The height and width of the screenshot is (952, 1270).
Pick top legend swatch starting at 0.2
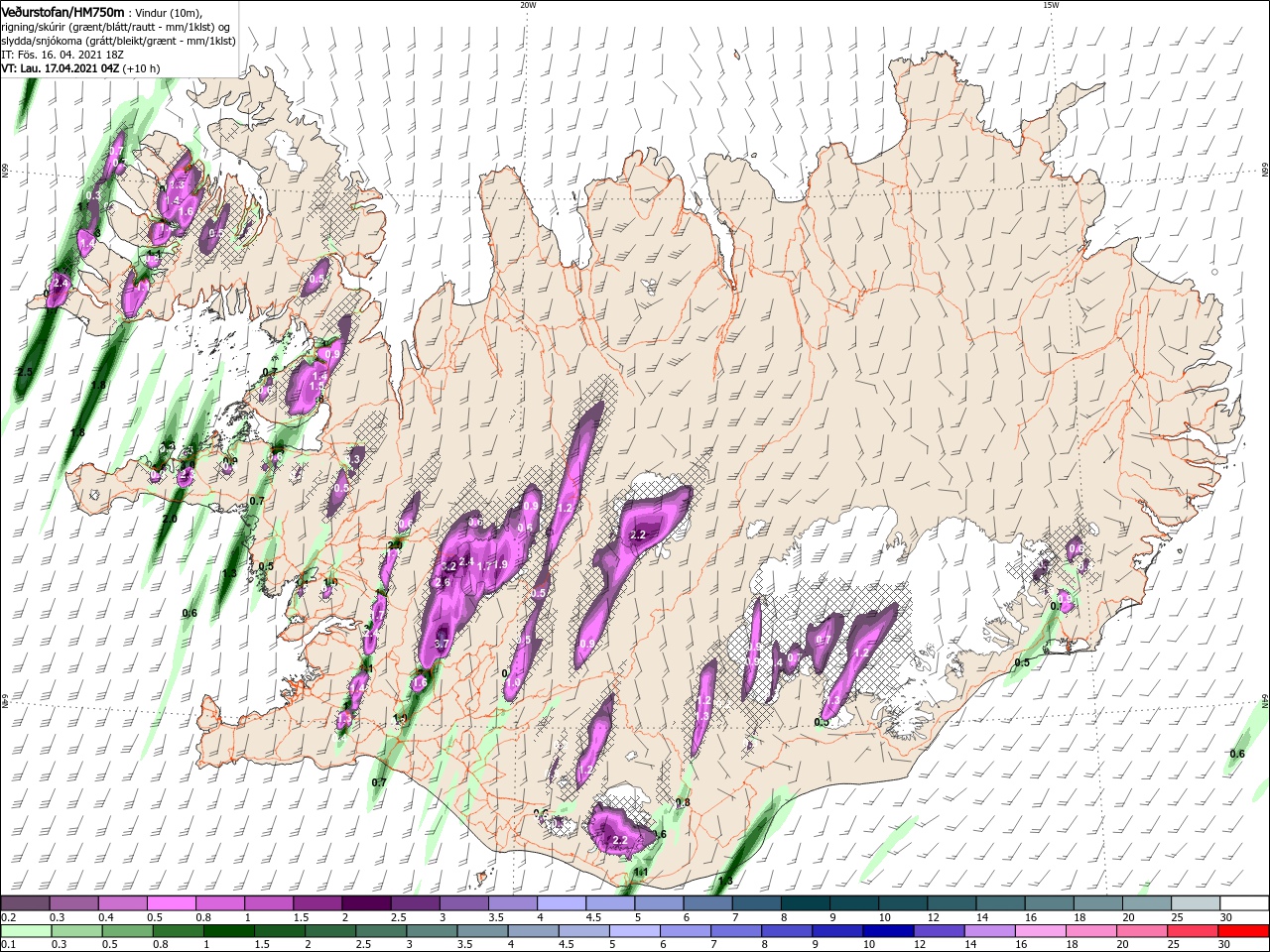click(25, 903)
